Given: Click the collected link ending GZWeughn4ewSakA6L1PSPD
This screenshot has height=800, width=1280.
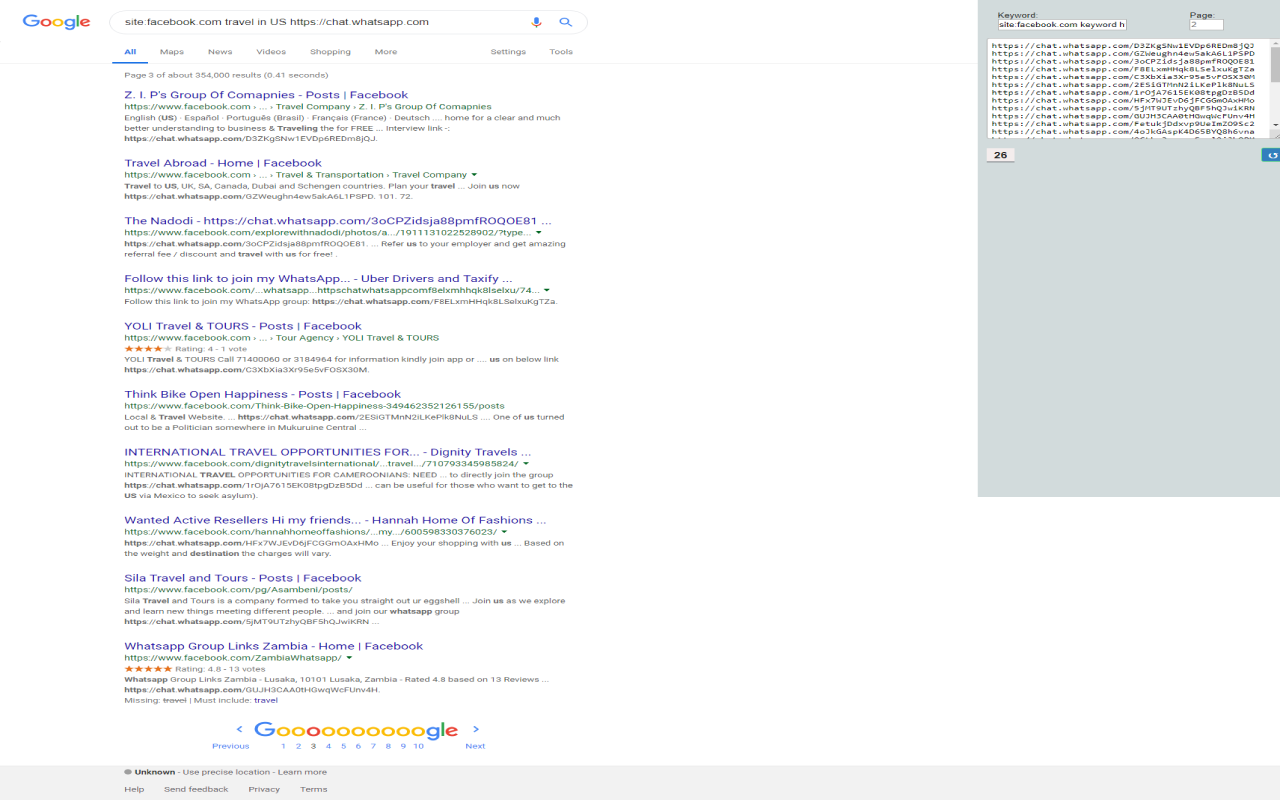Looking at the screenshot, I should pyautogui.click(x=1123, y=53).
